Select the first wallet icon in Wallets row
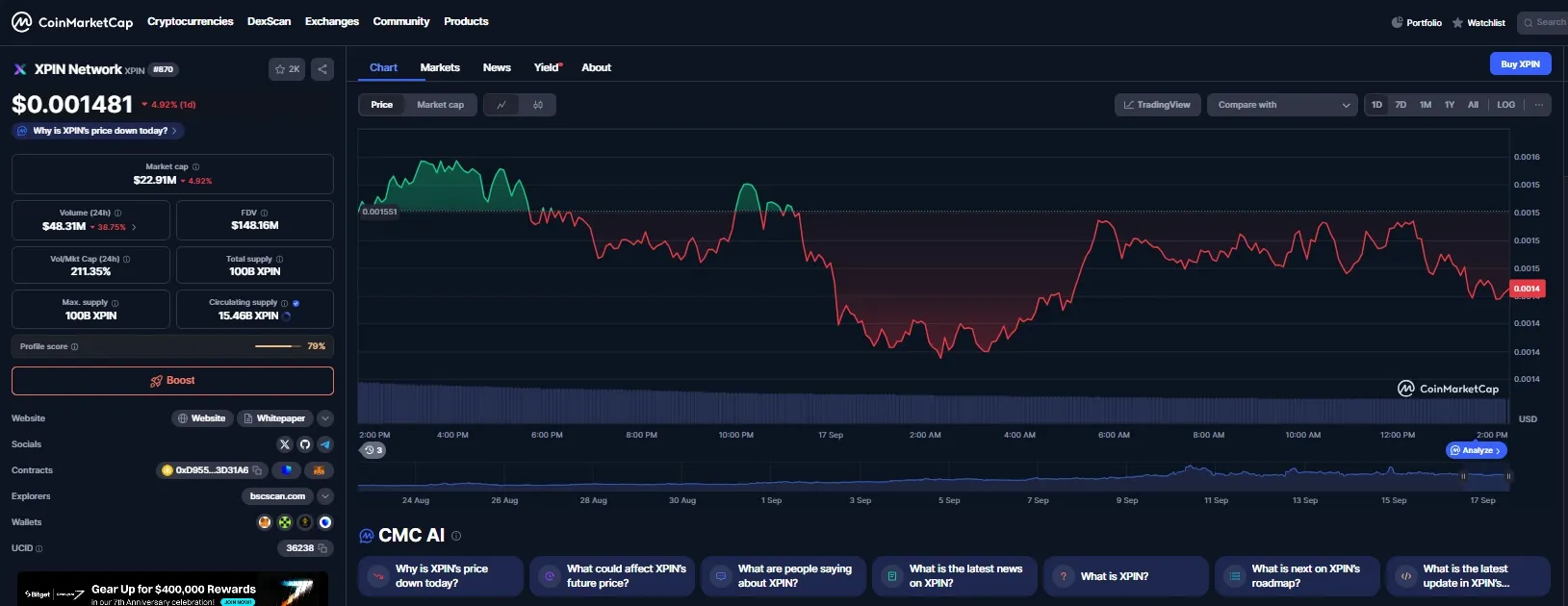This screenshot has height=606, width=1568. (265, 522)
